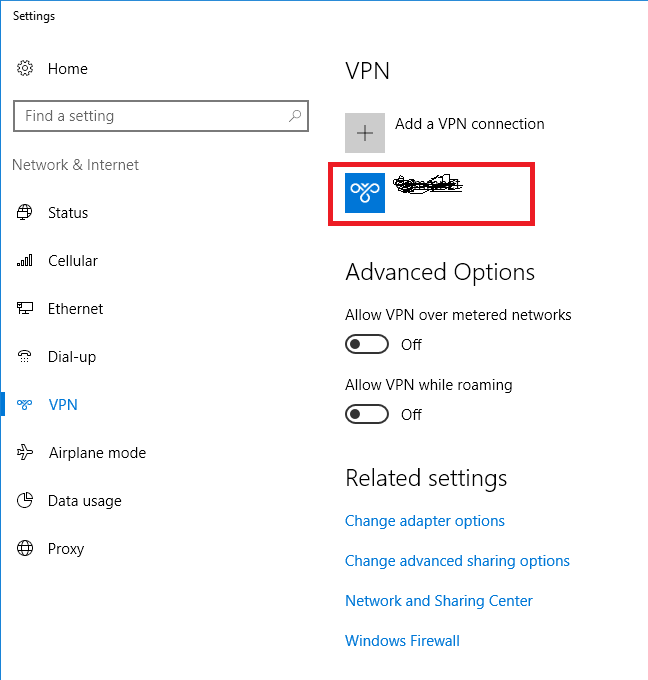Click the Proxy globe icon

[x=25, y=549]
